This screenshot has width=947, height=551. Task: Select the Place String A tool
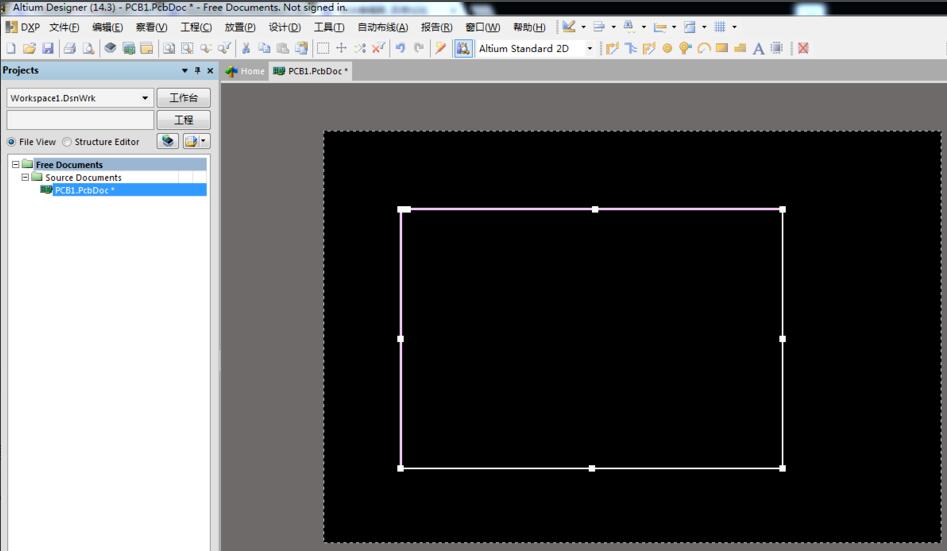tap(759, 48)
